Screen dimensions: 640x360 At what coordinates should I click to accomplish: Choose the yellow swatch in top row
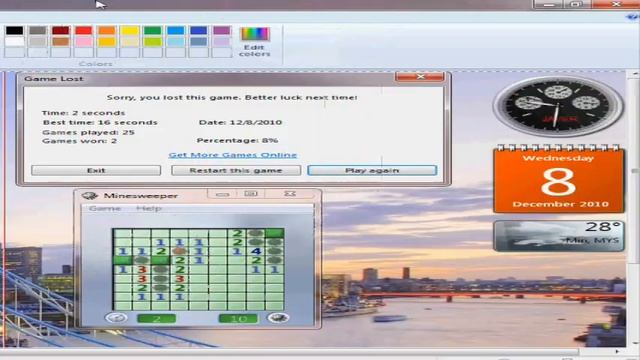point(129,31)
